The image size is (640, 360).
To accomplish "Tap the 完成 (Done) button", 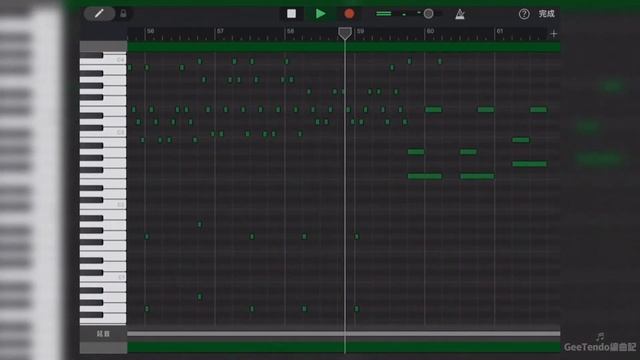I will (547, 14).
